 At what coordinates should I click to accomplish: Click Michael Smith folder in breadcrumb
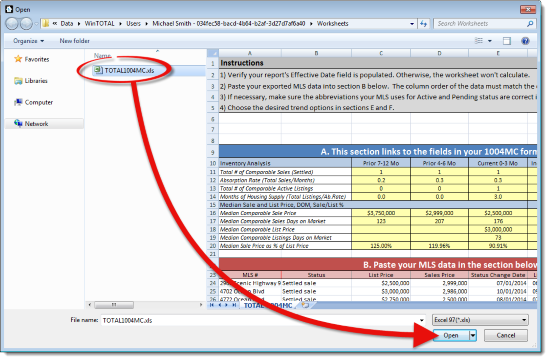[229, 24]
